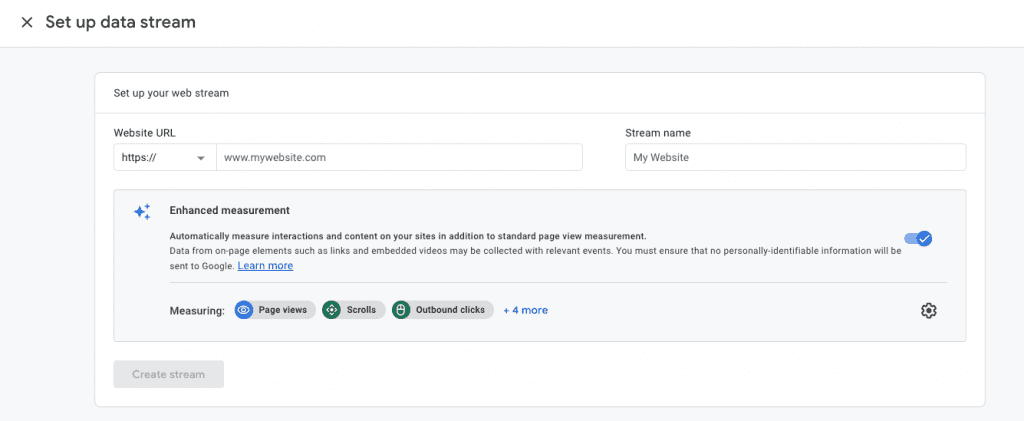This screenshot has height=421, width=1024.
Task: Show the + 4 more measurements
Action: click(x=526, y=310)
